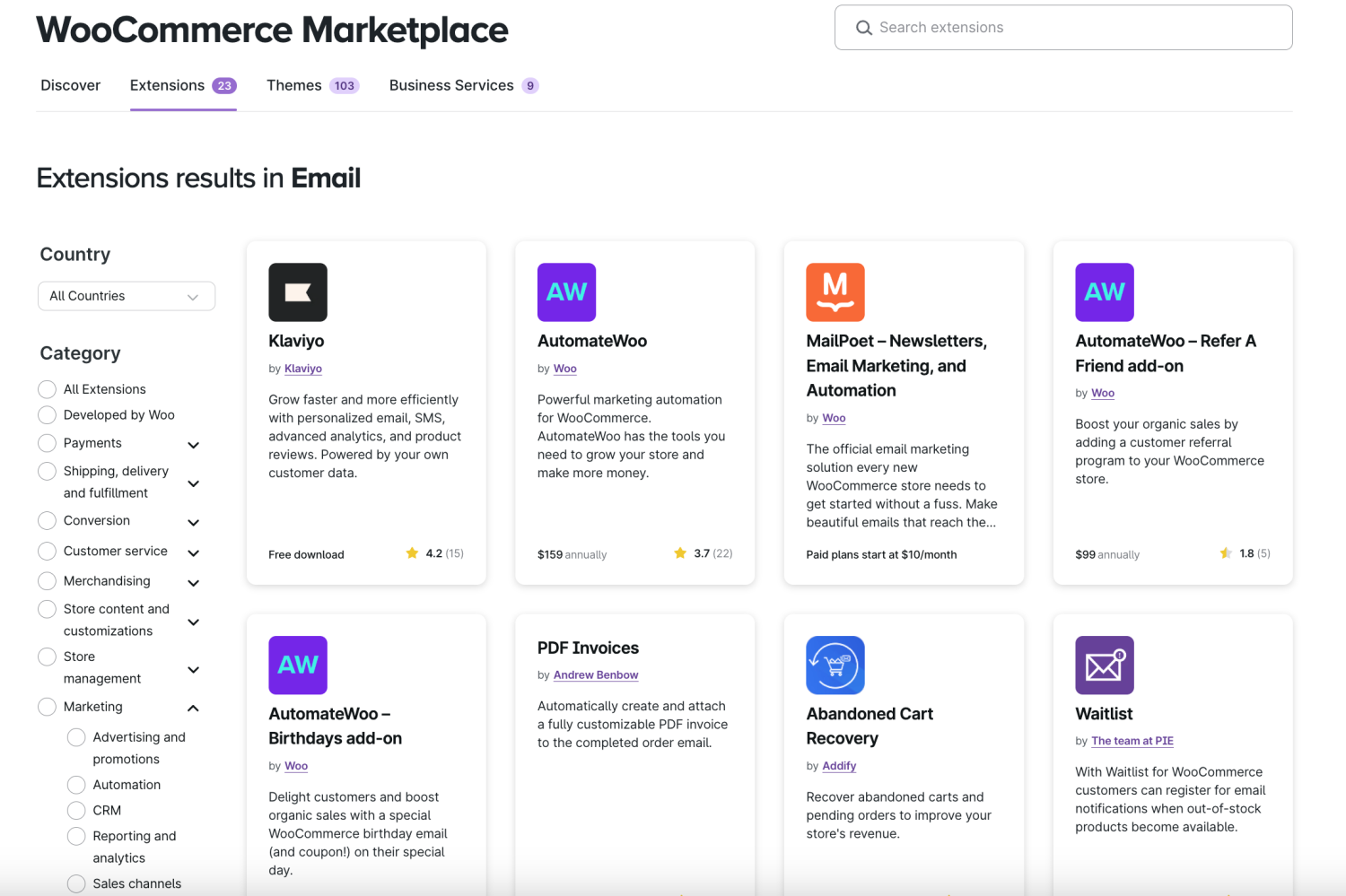Click the Waitlist envelope icon
The image size is (1346, 896).
[x=1104, y=665]
